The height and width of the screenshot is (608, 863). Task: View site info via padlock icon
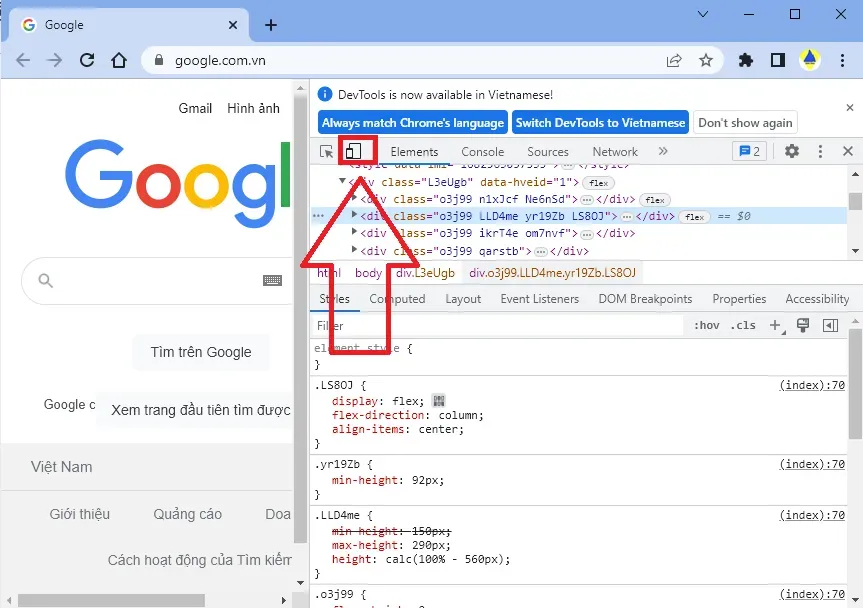(159, 60)
